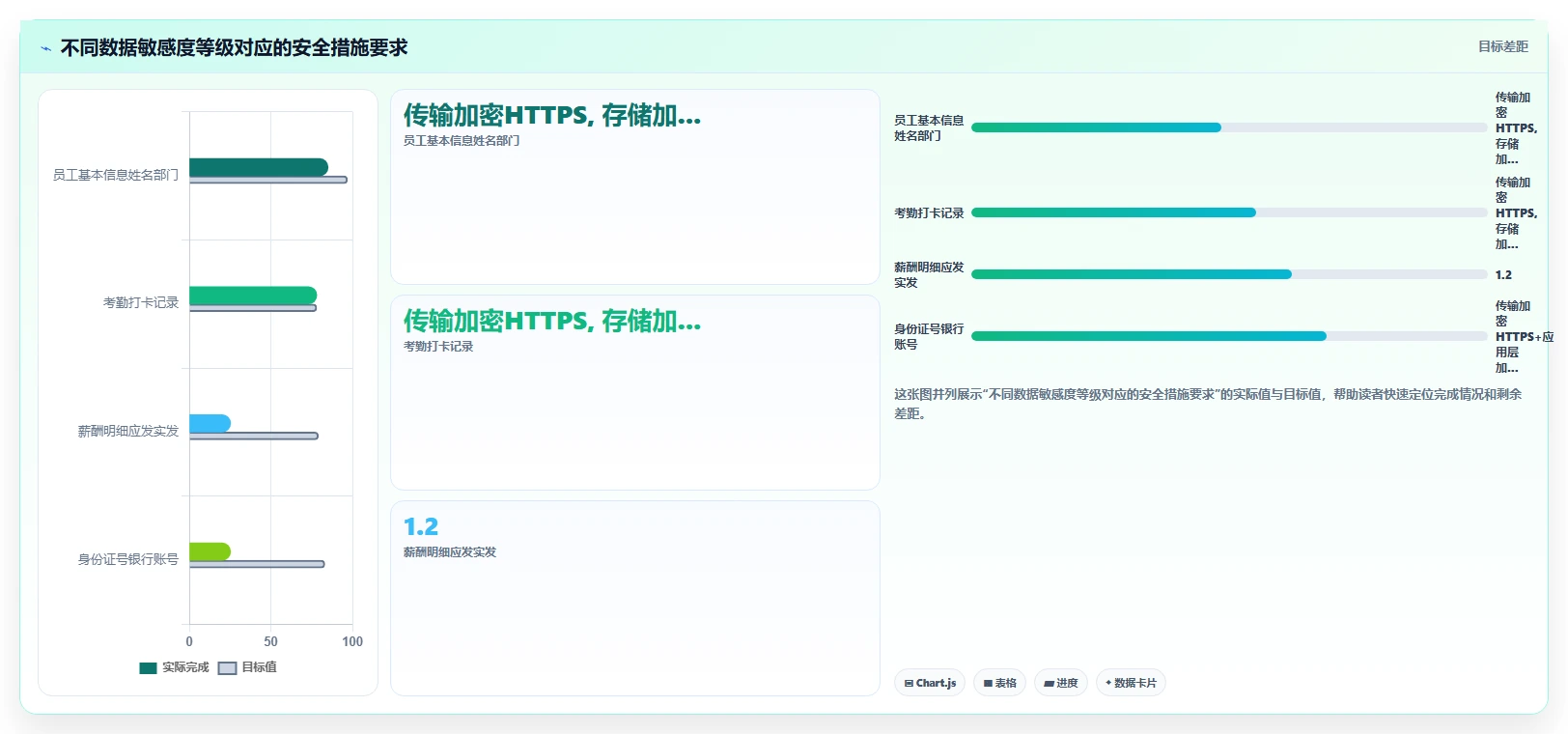Viewport: 1568px width, 734px height.
Task: Click the first card's 传输加密HTTPS heading
Action: (552, 115)
